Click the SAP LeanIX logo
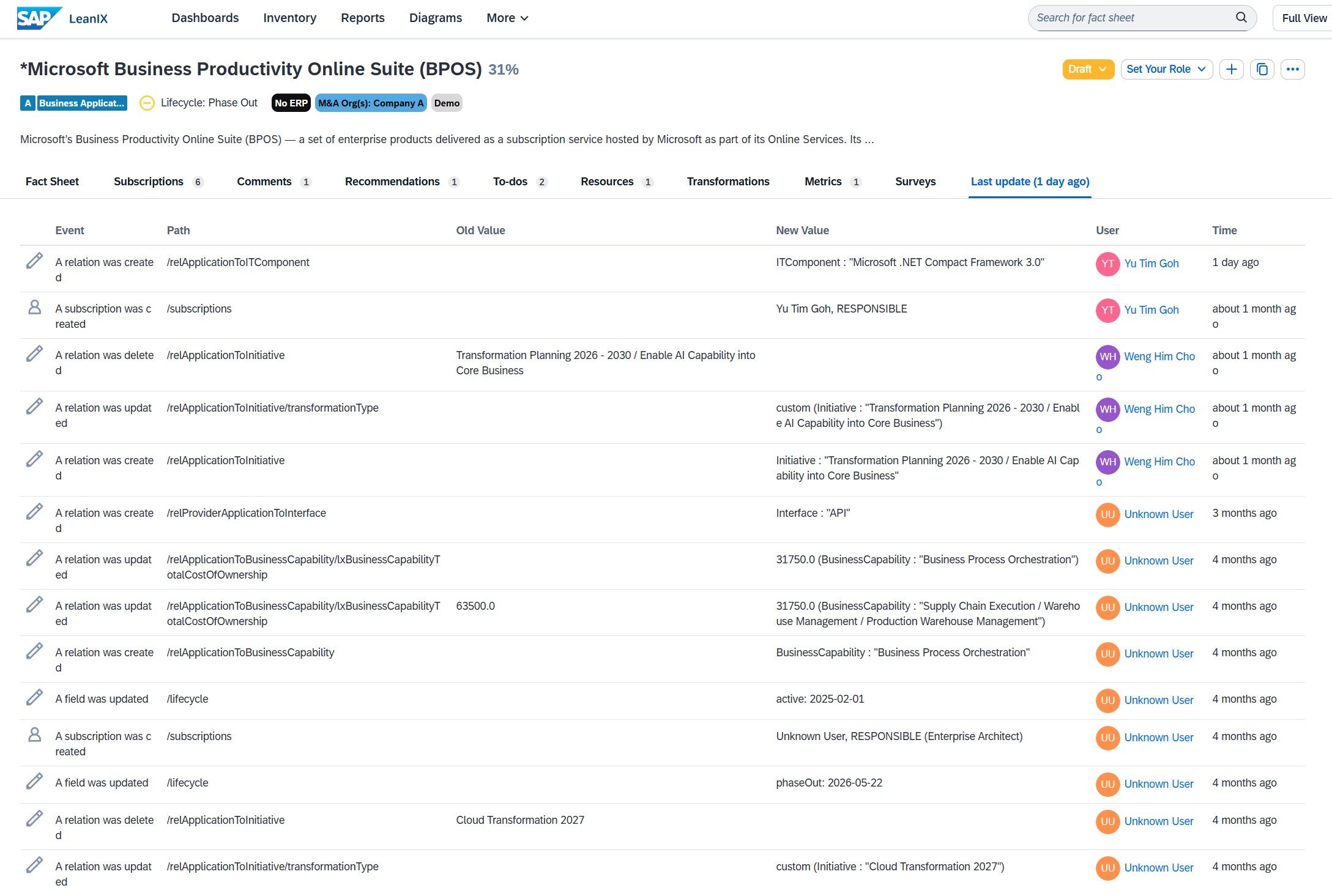Image resolution: width=1332 pixels, height=896 pixels. click(x=62, y=18)
